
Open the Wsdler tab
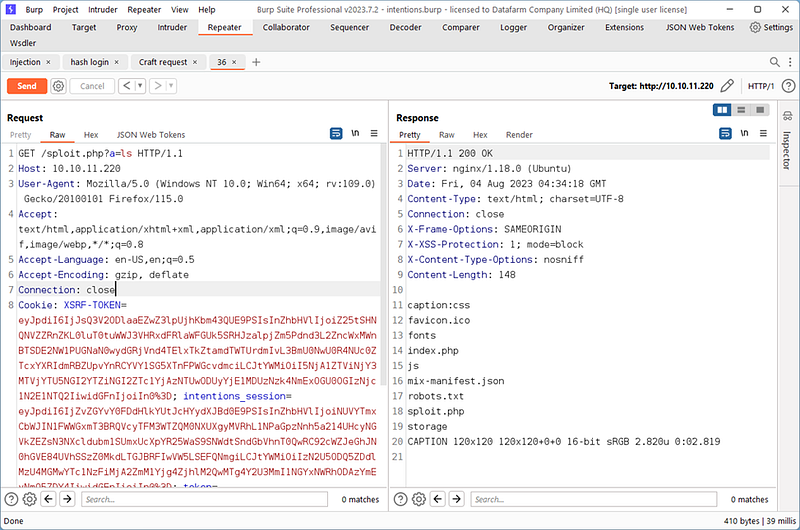coord(23,43)
